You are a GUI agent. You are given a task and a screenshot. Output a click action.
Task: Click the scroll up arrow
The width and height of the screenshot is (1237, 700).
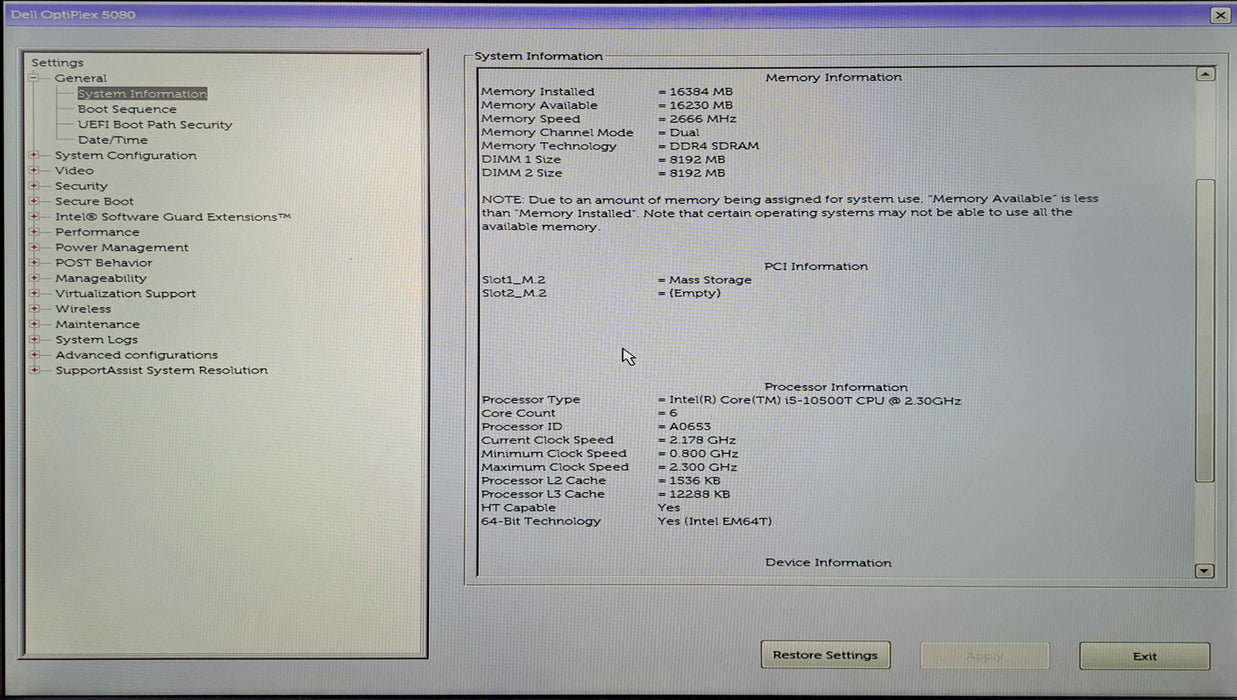coord(1205,74)
